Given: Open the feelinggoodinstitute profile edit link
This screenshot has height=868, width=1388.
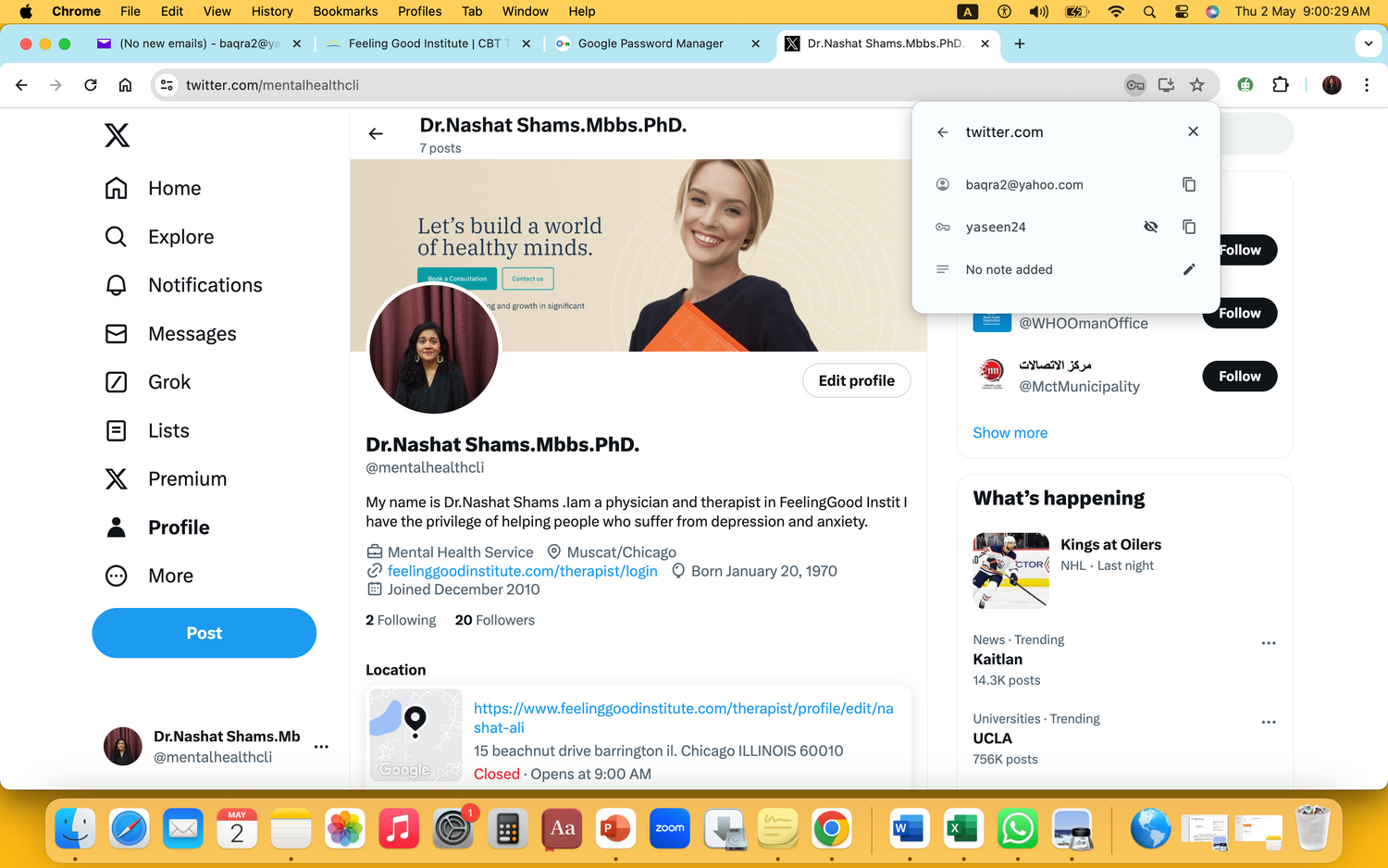Looking at the screenshot, I should pyautogui.click(x=684, y=718).
